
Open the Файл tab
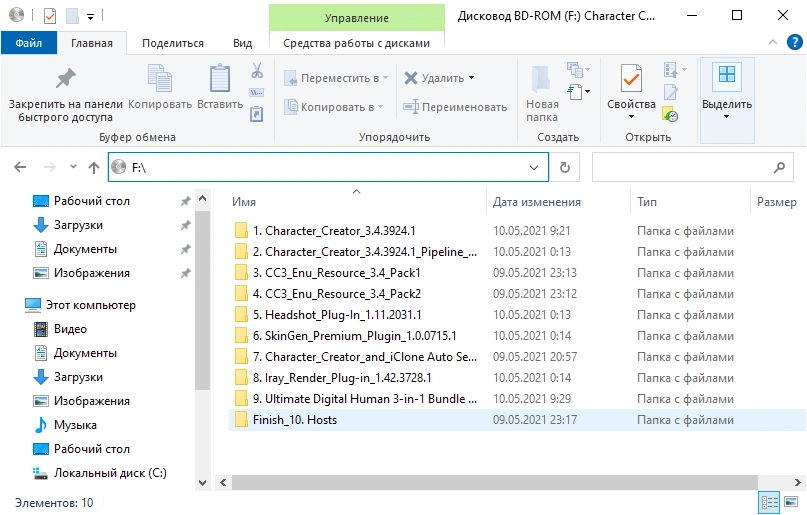(x=28, y=43)
